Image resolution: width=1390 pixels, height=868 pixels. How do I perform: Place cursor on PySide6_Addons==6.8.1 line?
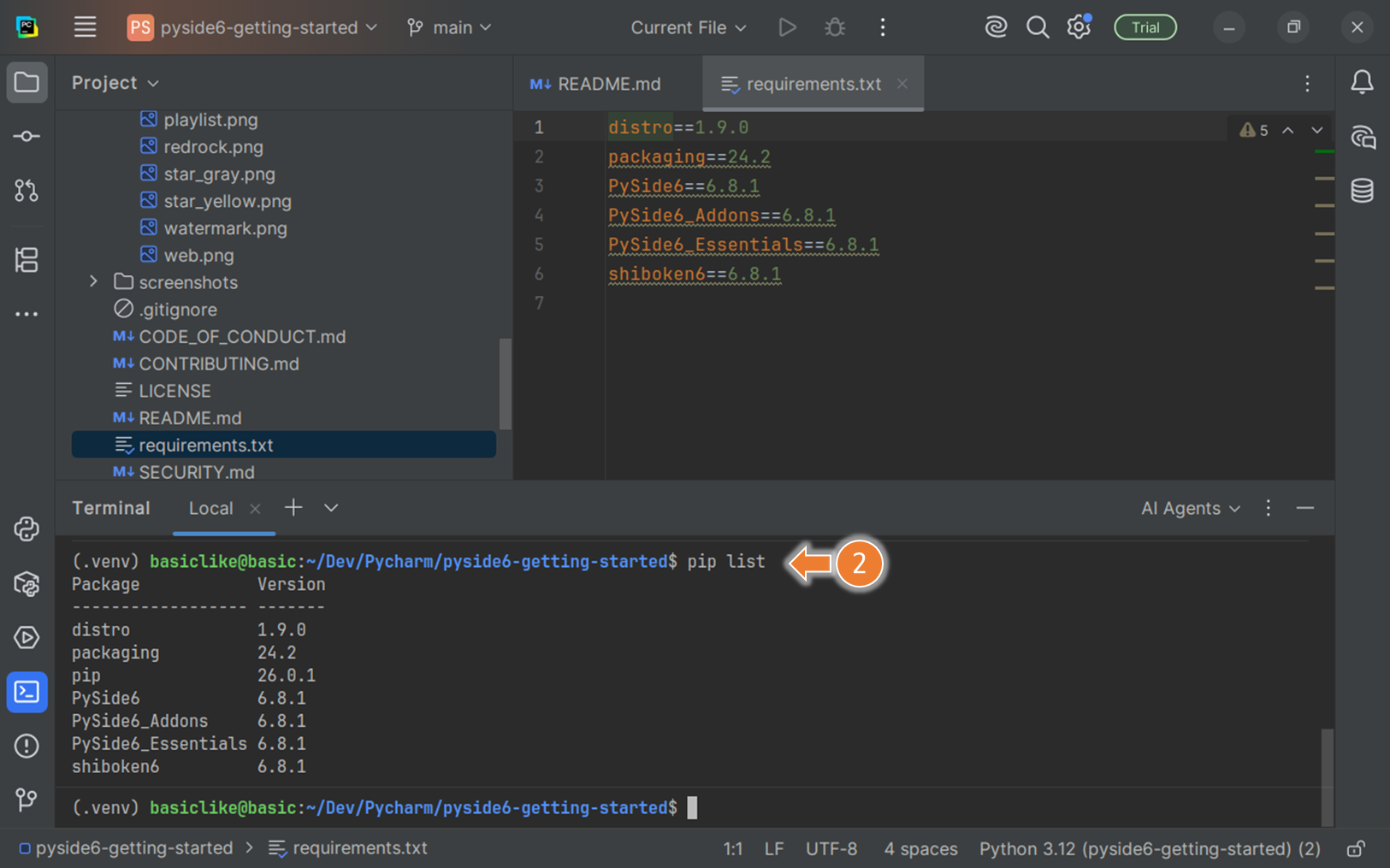click(722, 216)
